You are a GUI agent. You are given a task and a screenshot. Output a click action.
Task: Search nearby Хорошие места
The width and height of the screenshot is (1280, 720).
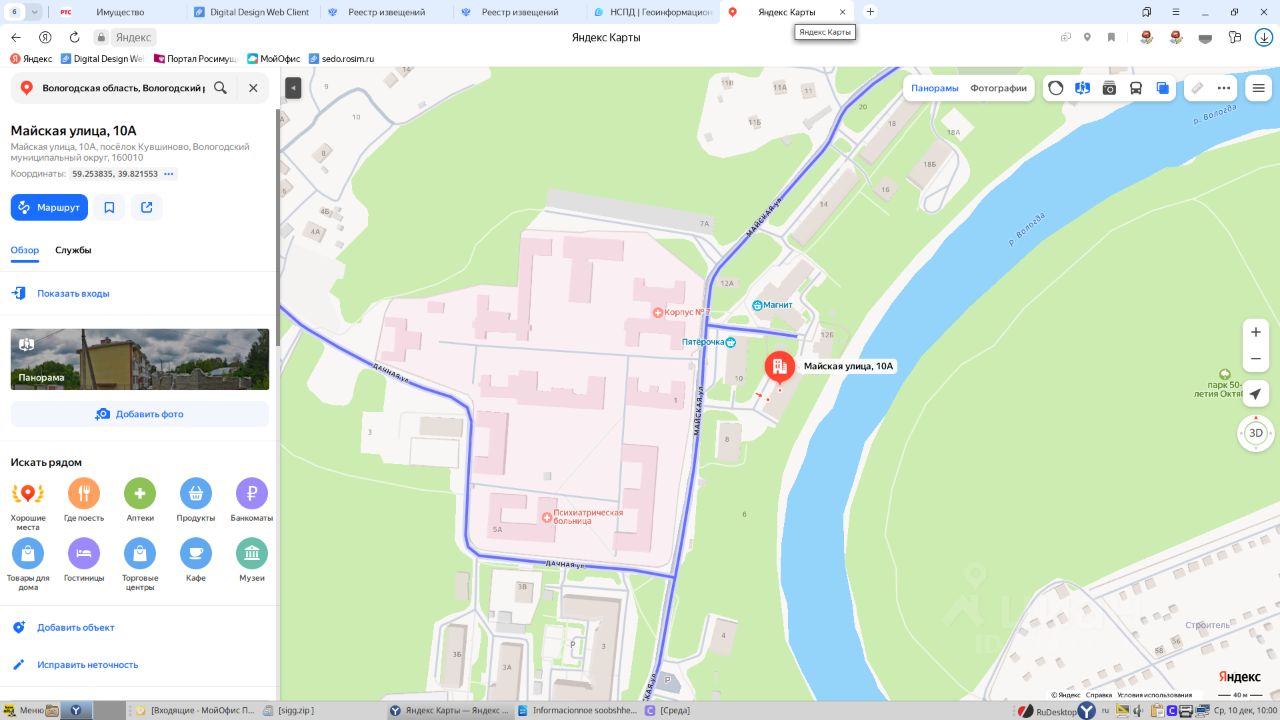pos(28,505)
